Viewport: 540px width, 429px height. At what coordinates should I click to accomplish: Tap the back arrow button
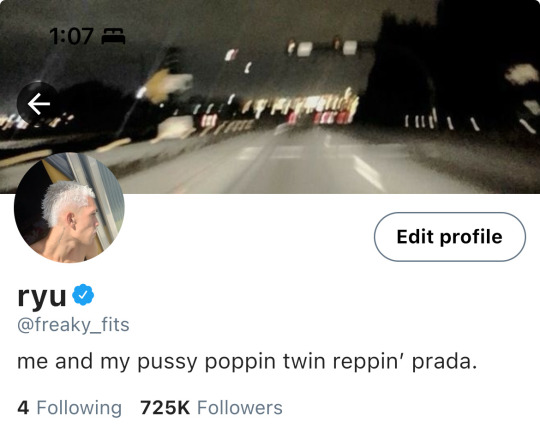tap(39, 103)
